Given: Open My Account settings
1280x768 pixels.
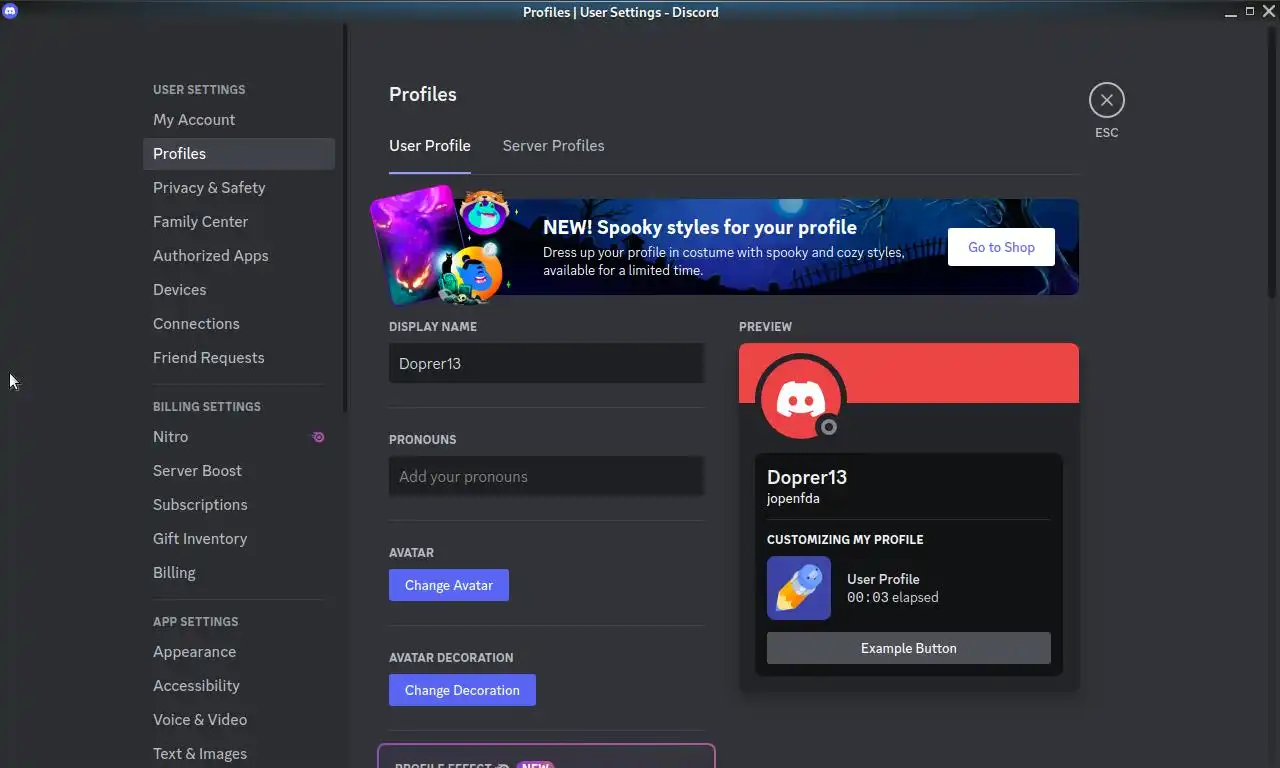Looking at the screenshot, I should point(238,120).
